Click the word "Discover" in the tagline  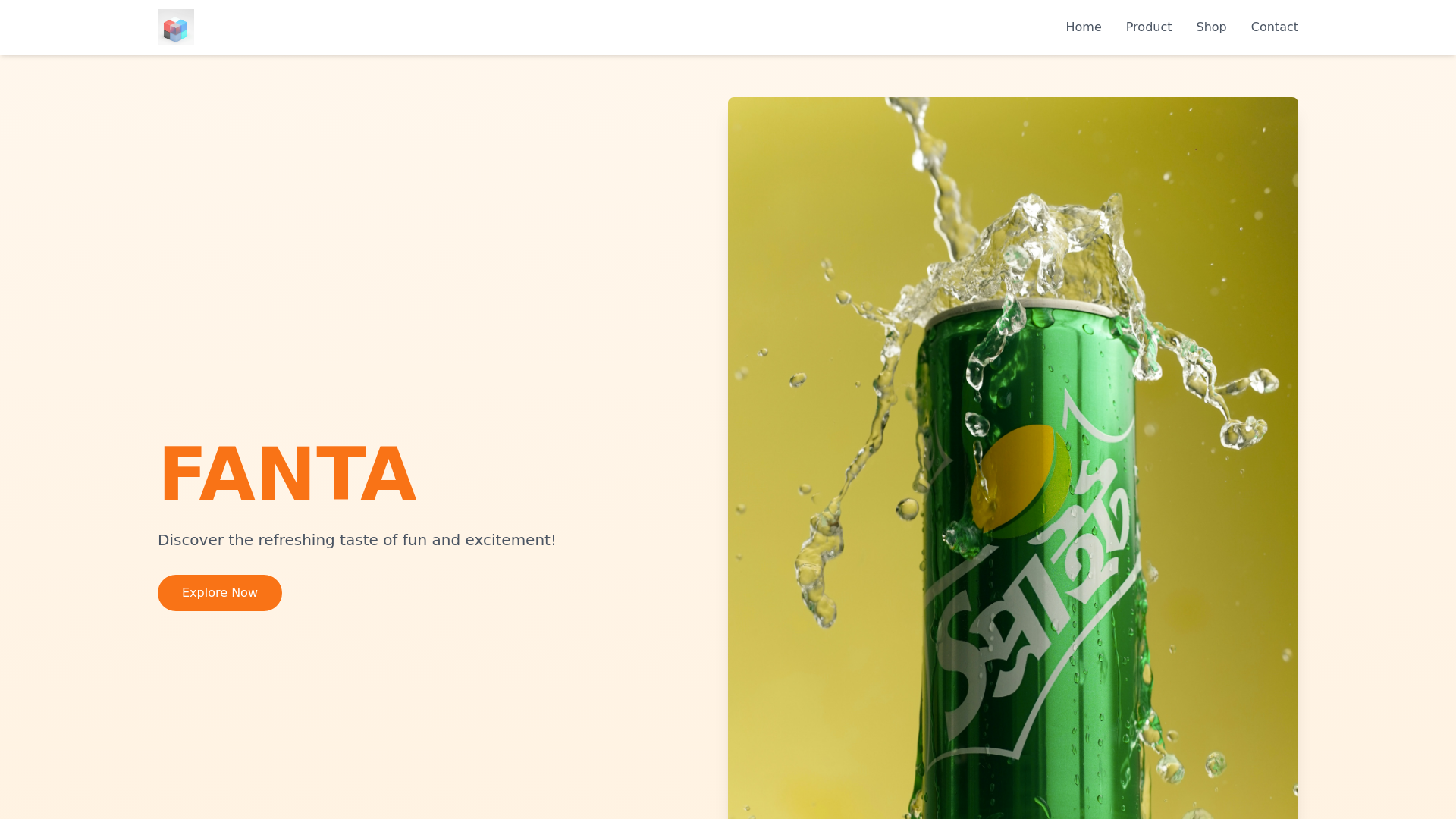point(190,540)
